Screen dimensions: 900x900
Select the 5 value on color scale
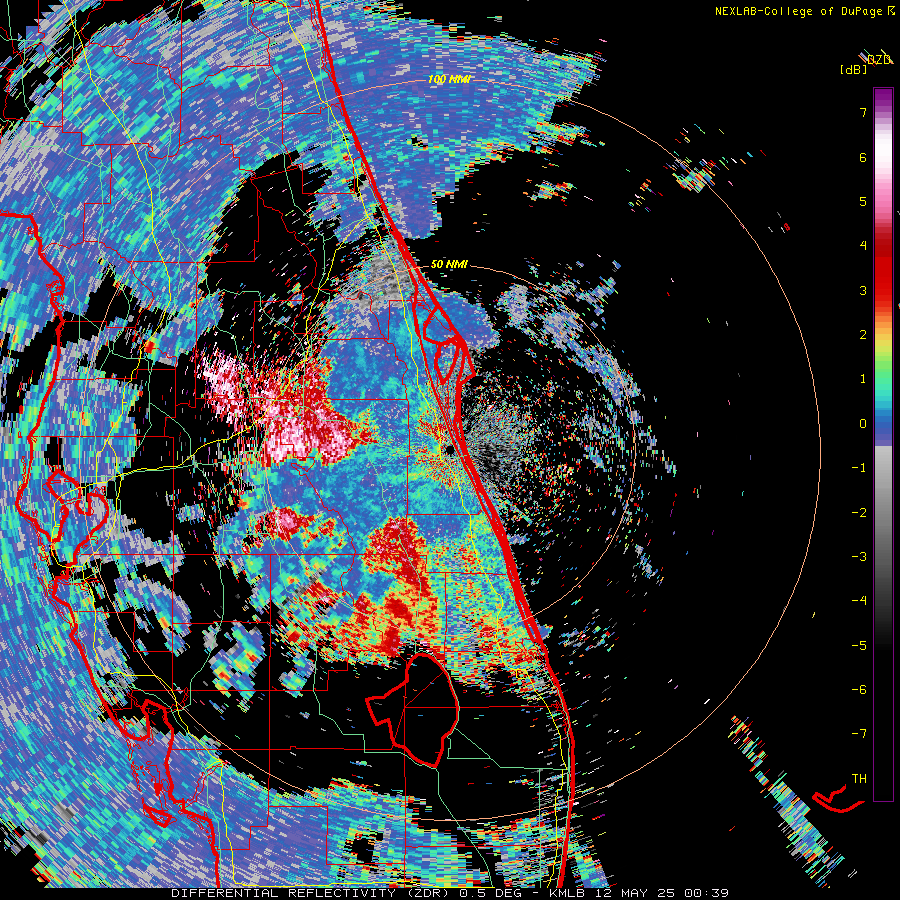coord(863,201)
